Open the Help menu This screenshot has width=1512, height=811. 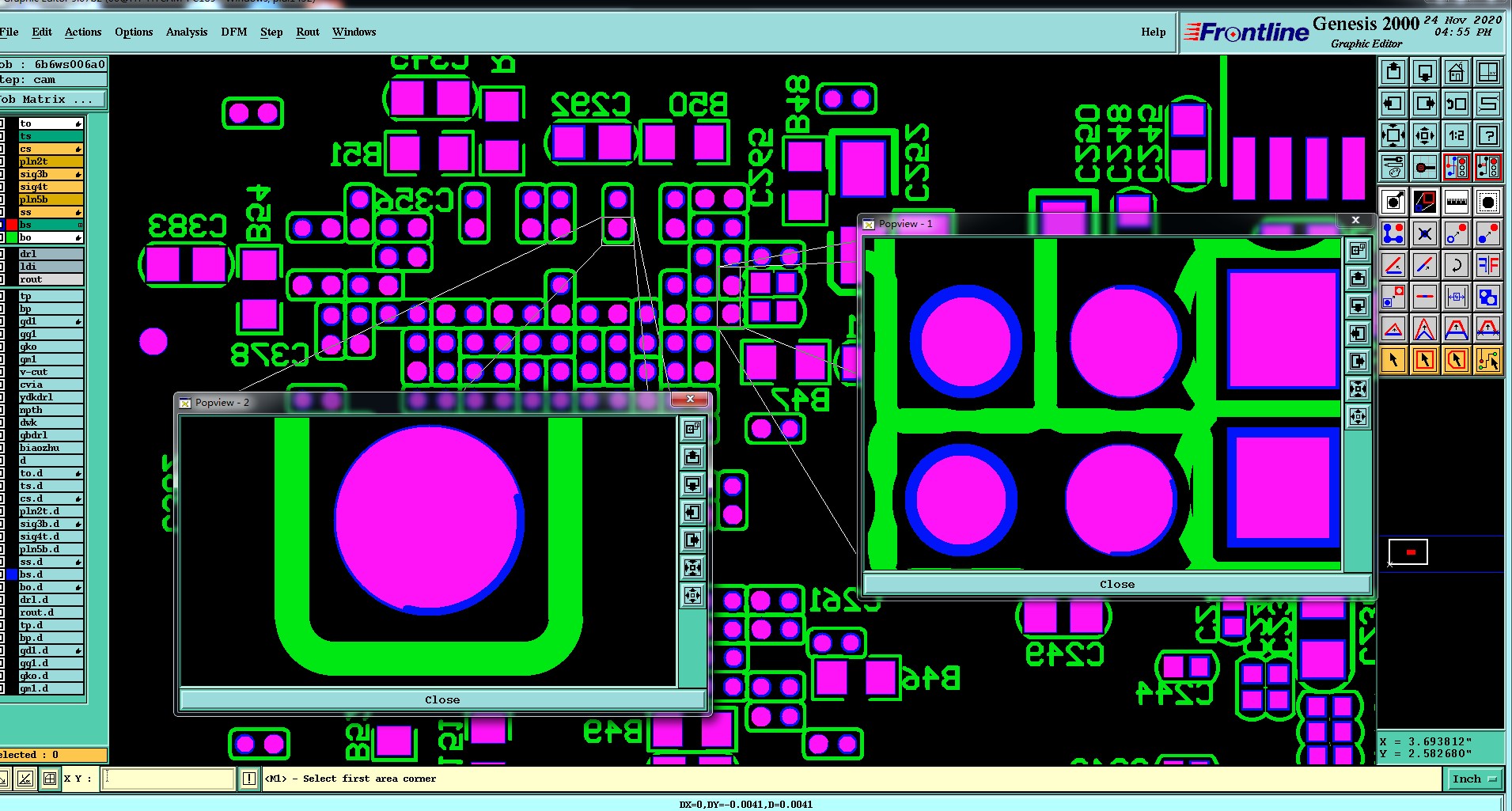point(1153,32)
